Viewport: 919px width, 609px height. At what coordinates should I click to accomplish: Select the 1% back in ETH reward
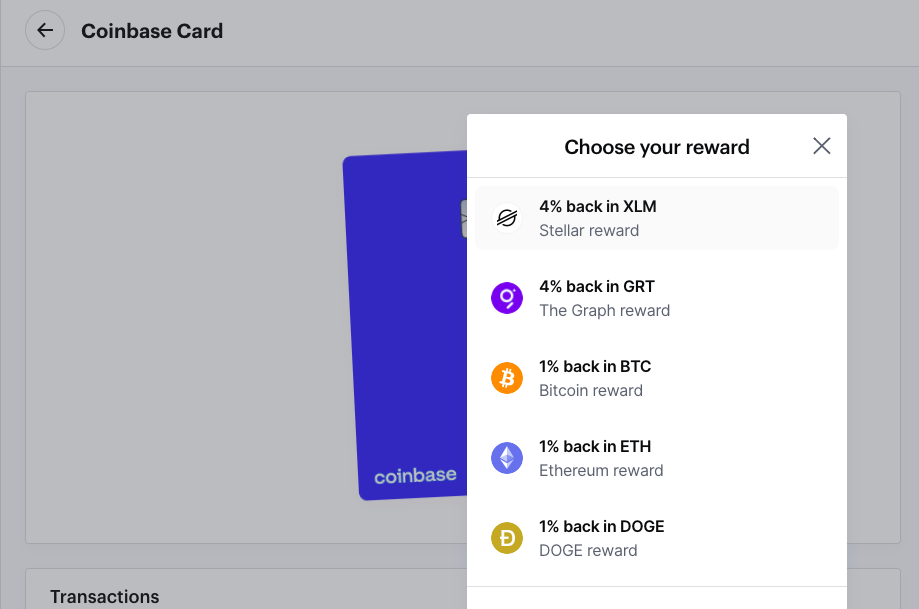pyautogui.click(x=657, y=458)
